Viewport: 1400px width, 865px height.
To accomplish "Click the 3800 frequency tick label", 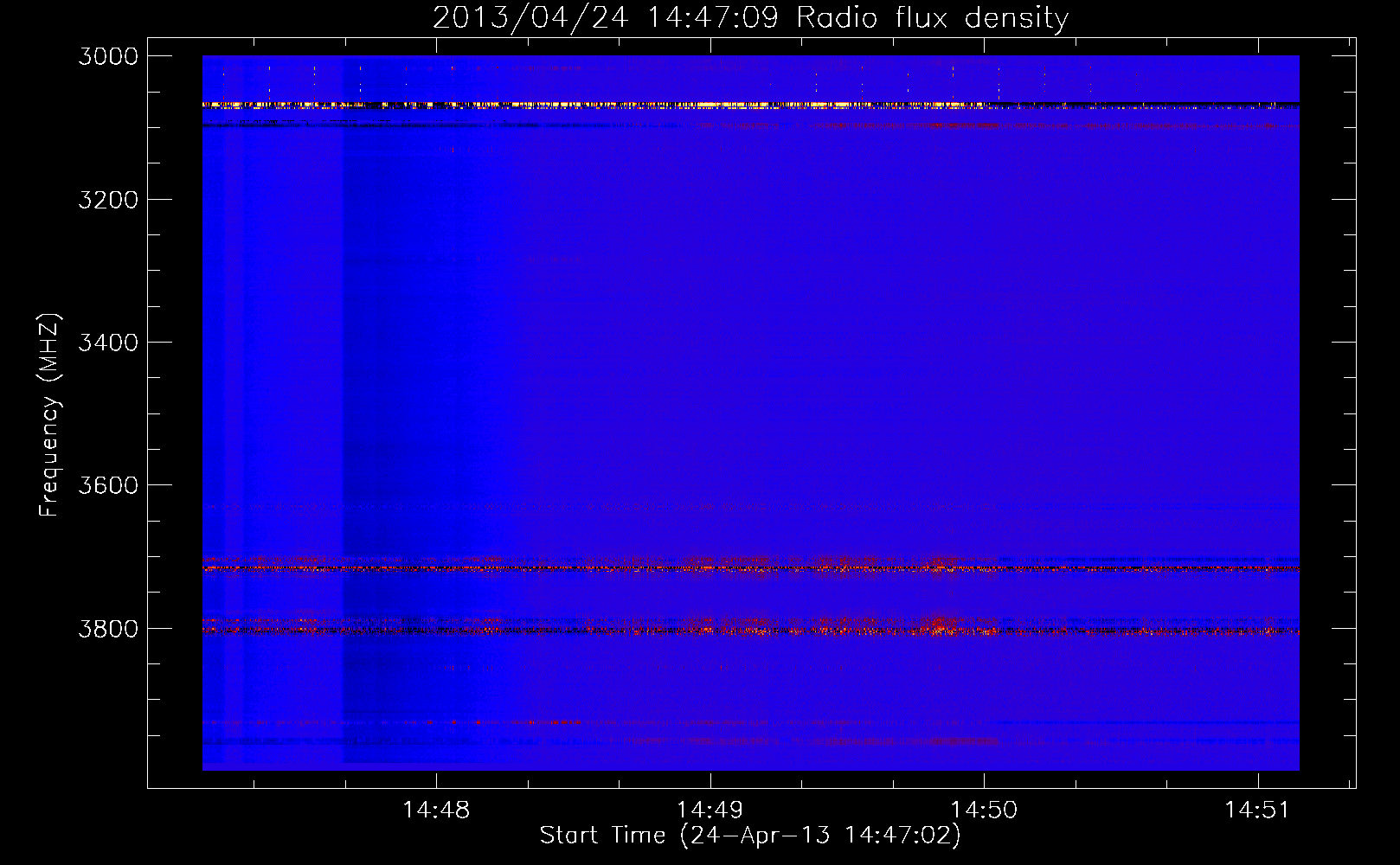I will [x=108, y=629].
